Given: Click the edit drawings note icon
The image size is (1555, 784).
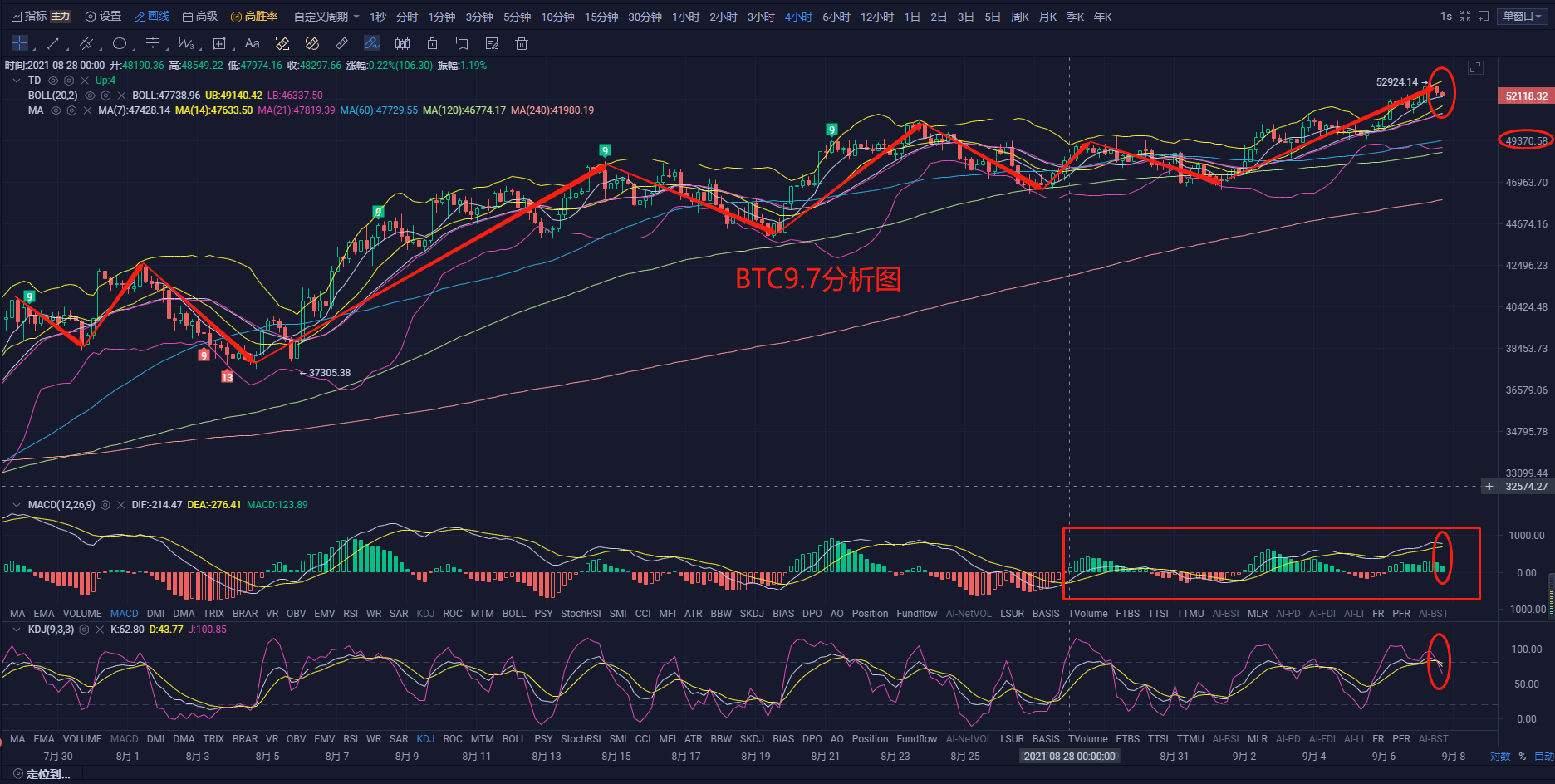Looking at the screenshot, I should coord(492,43).
